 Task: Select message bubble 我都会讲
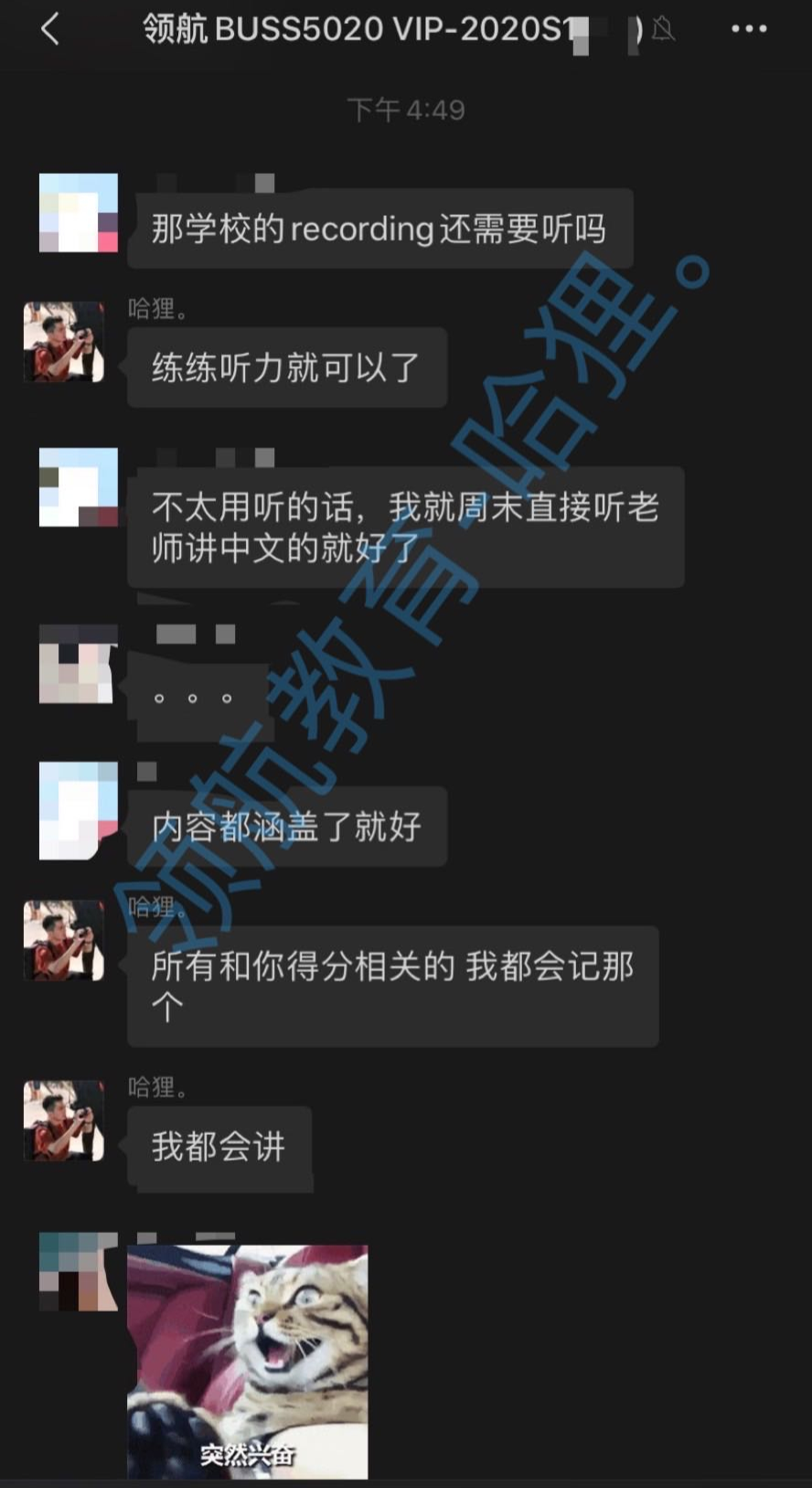point(219,1147)
